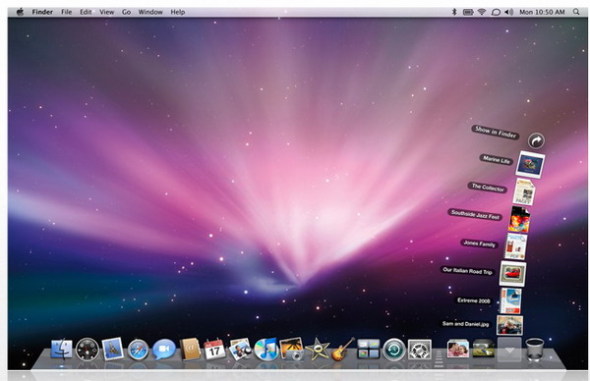Open System Preferences gear icon
Screen dimensions: 590x381
(x=420, y=349)
